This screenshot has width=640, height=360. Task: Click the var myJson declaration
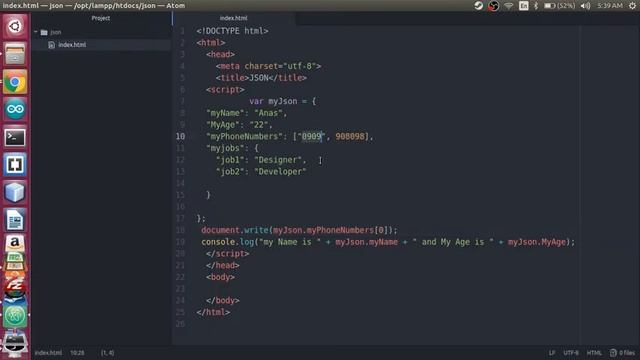282,101
